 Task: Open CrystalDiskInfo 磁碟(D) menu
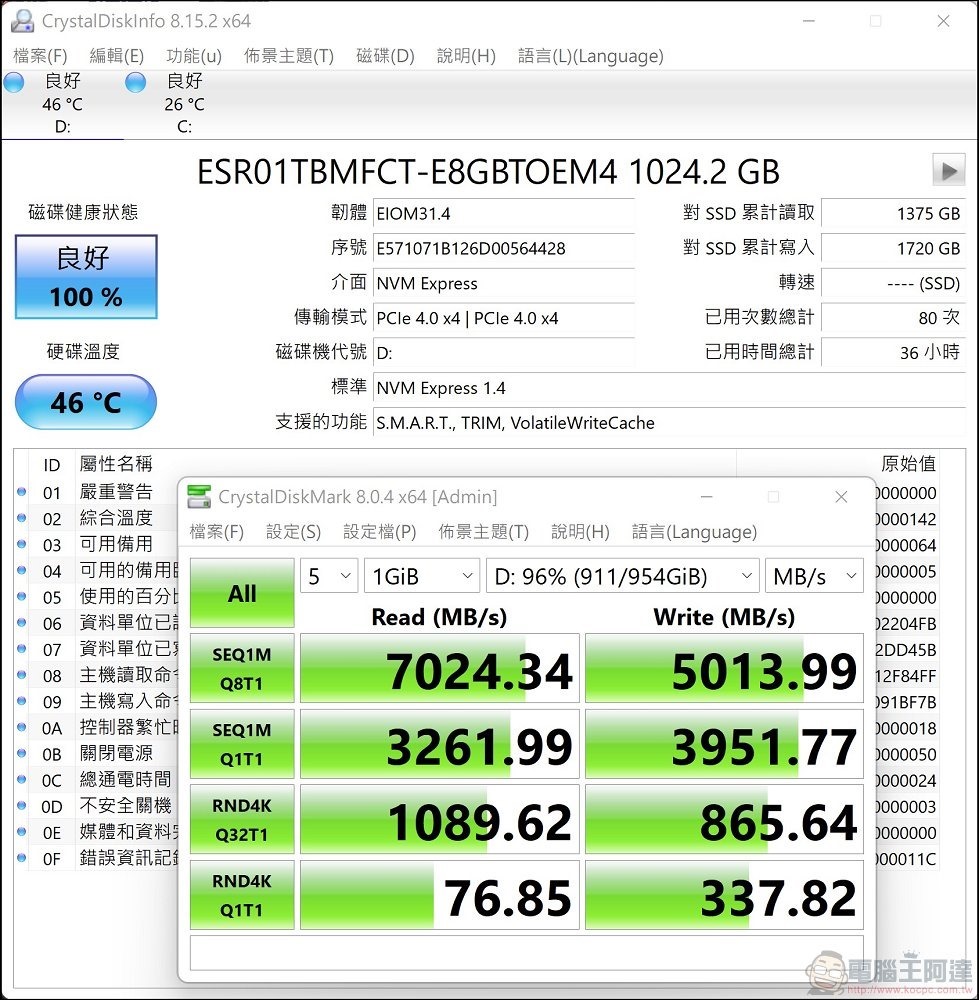(x=385, y=56)
